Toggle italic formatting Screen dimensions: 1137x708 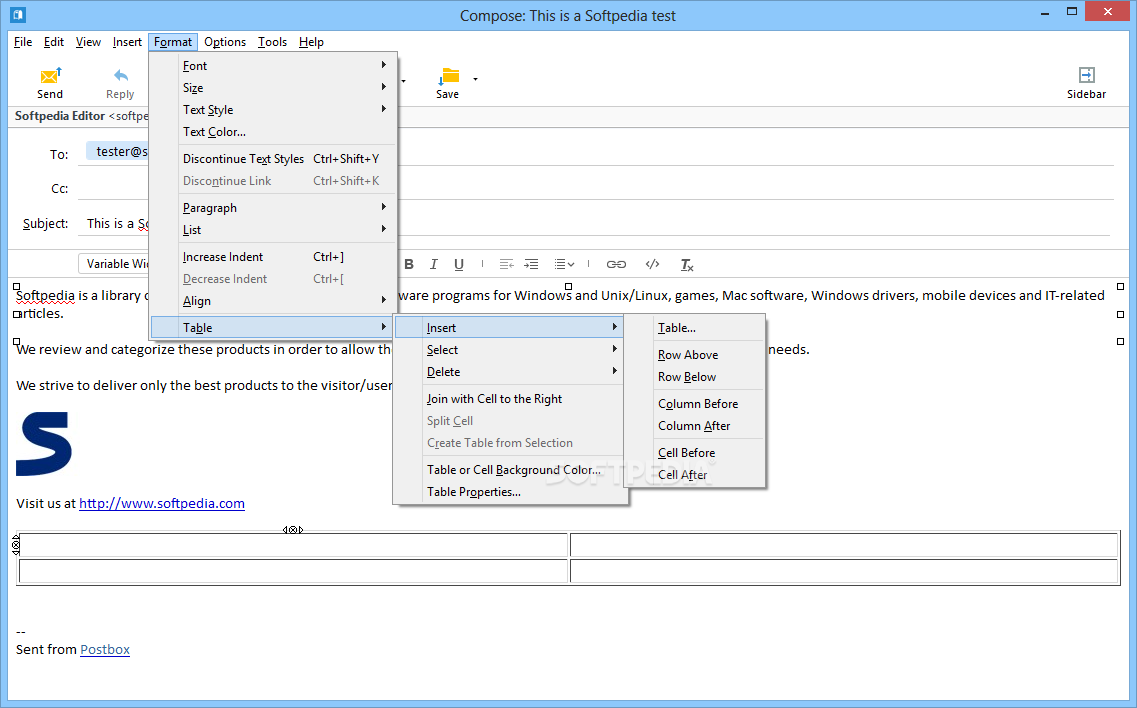point(434,264)
